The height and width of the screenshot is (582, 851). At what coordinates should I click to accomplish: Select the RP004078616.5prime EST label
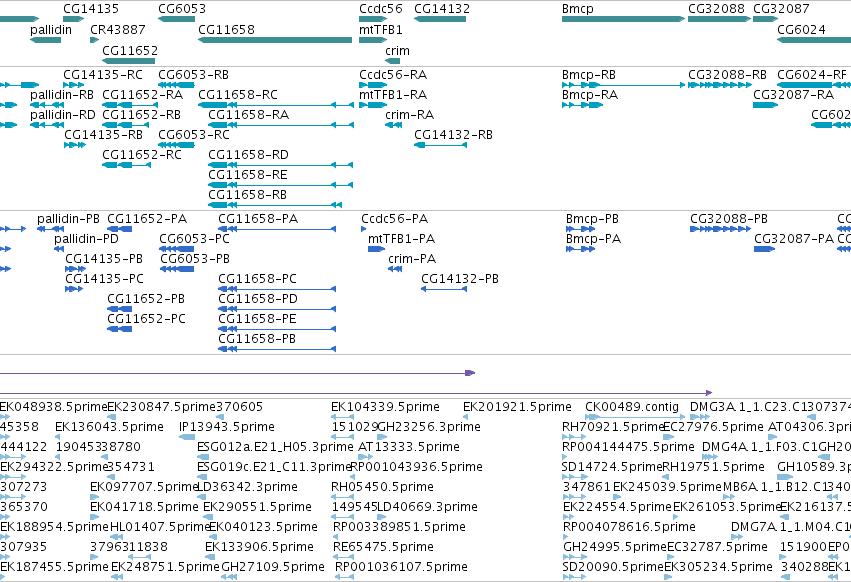point(629,527)
